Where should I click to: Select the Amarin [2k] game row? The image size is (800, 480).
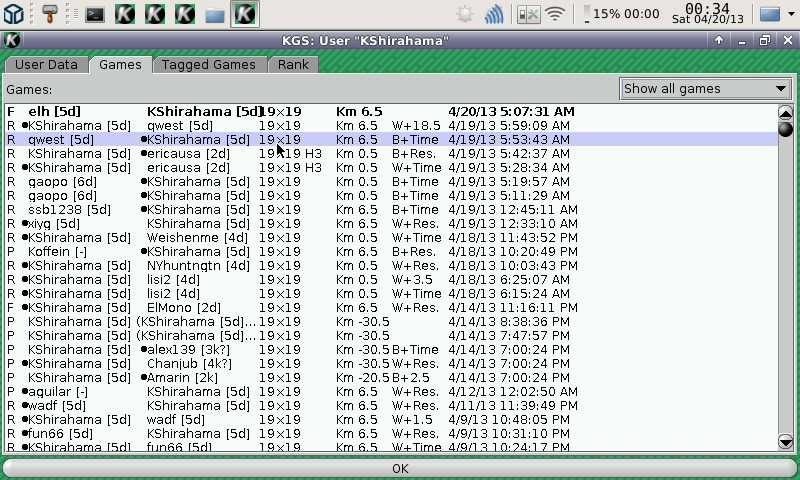pos(391,378)
